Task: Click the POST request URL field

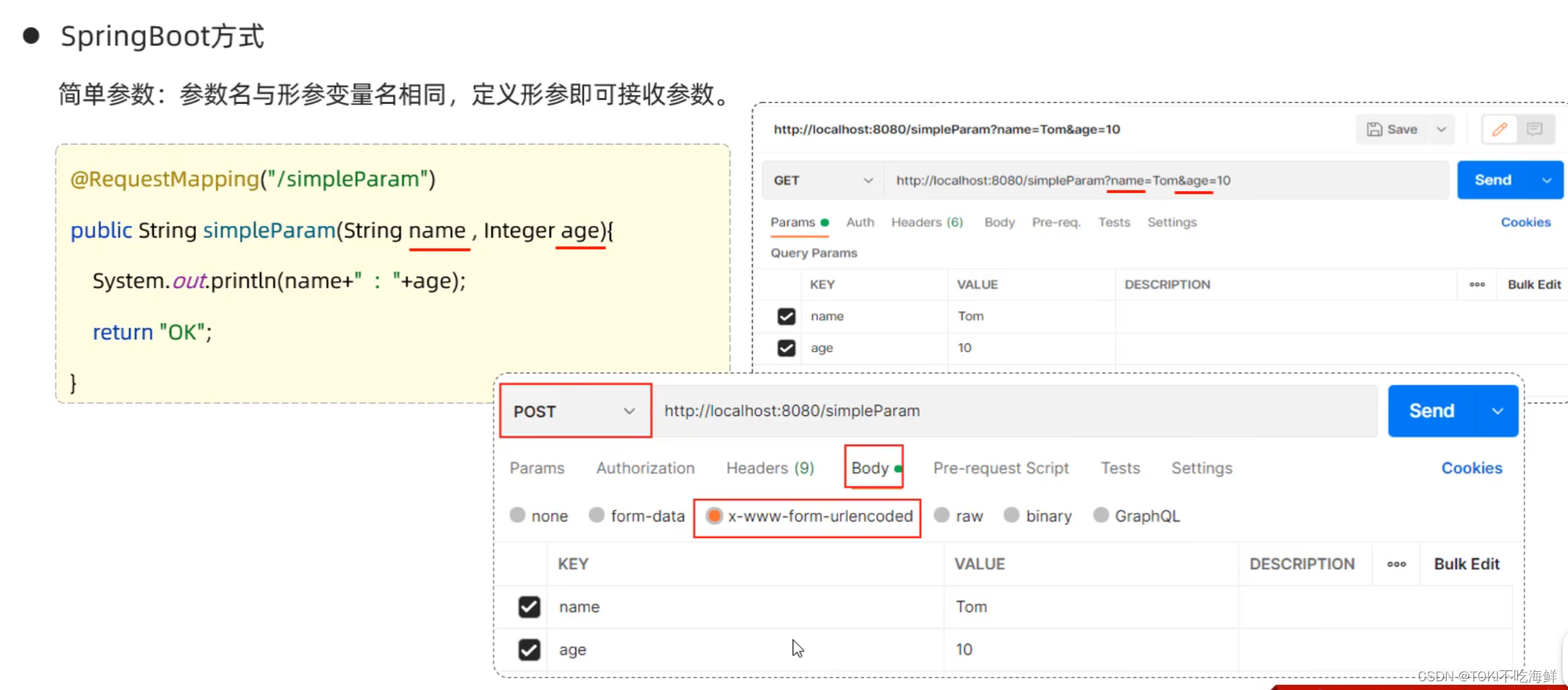Action: pyautogui.click(x=1016, y=411)
